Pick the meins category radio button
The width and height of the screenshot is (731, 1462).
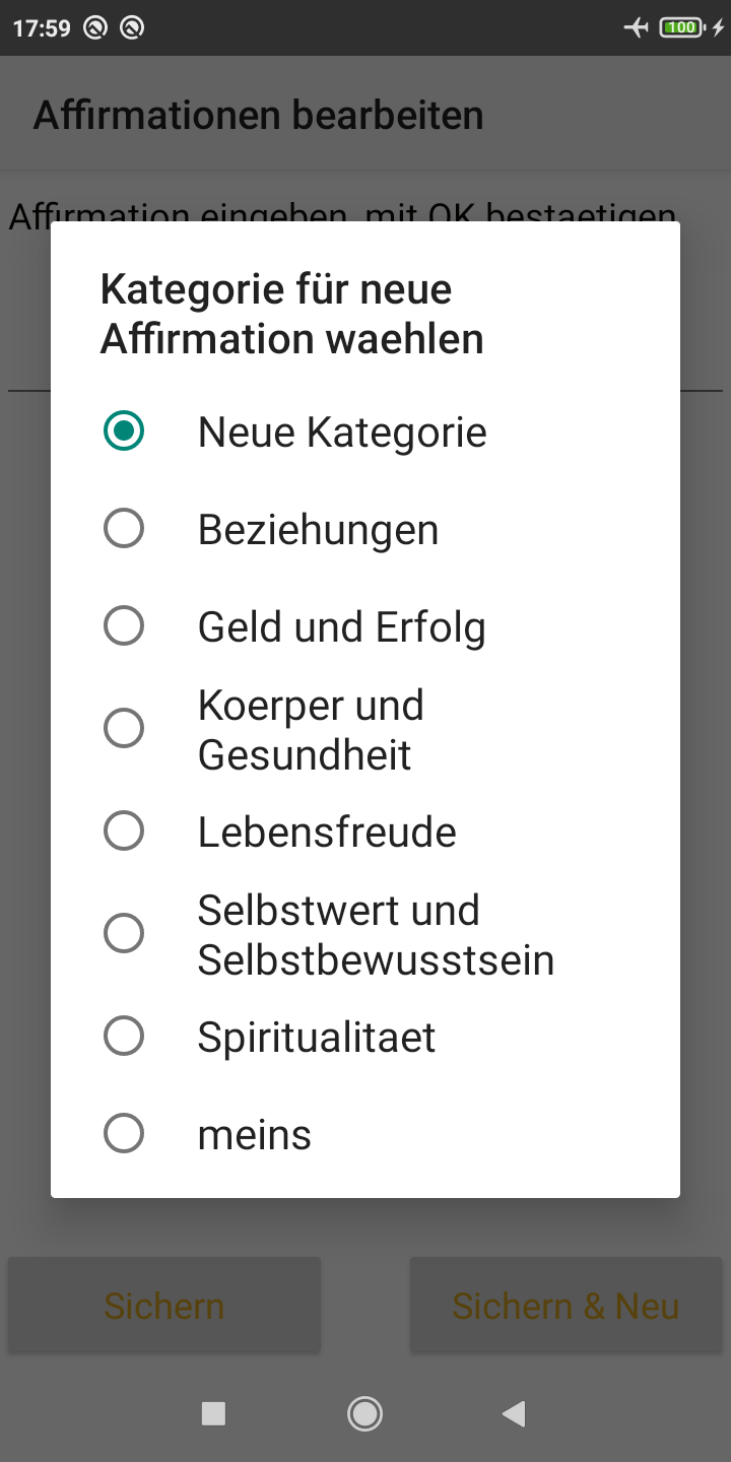pos(124,1134)
